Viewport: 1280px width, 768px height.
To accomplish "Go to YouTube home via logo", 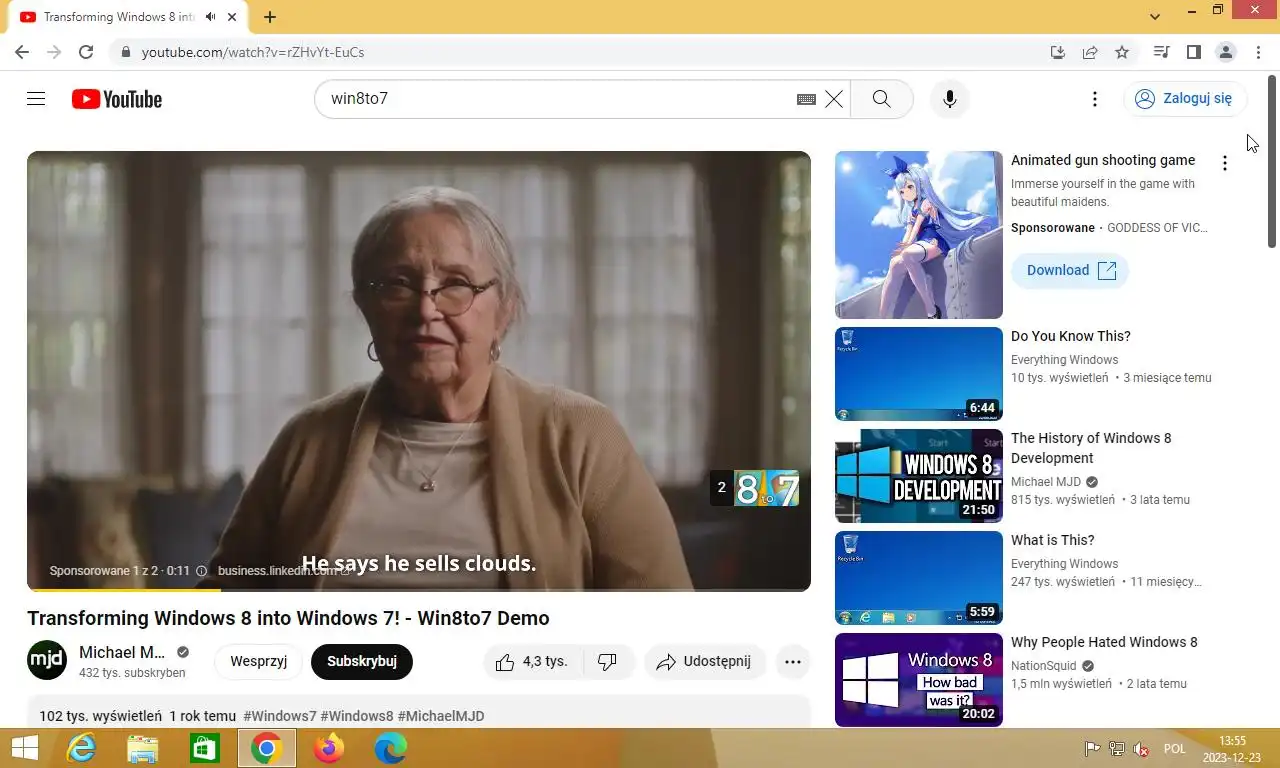I will click(x=117, y=99).
